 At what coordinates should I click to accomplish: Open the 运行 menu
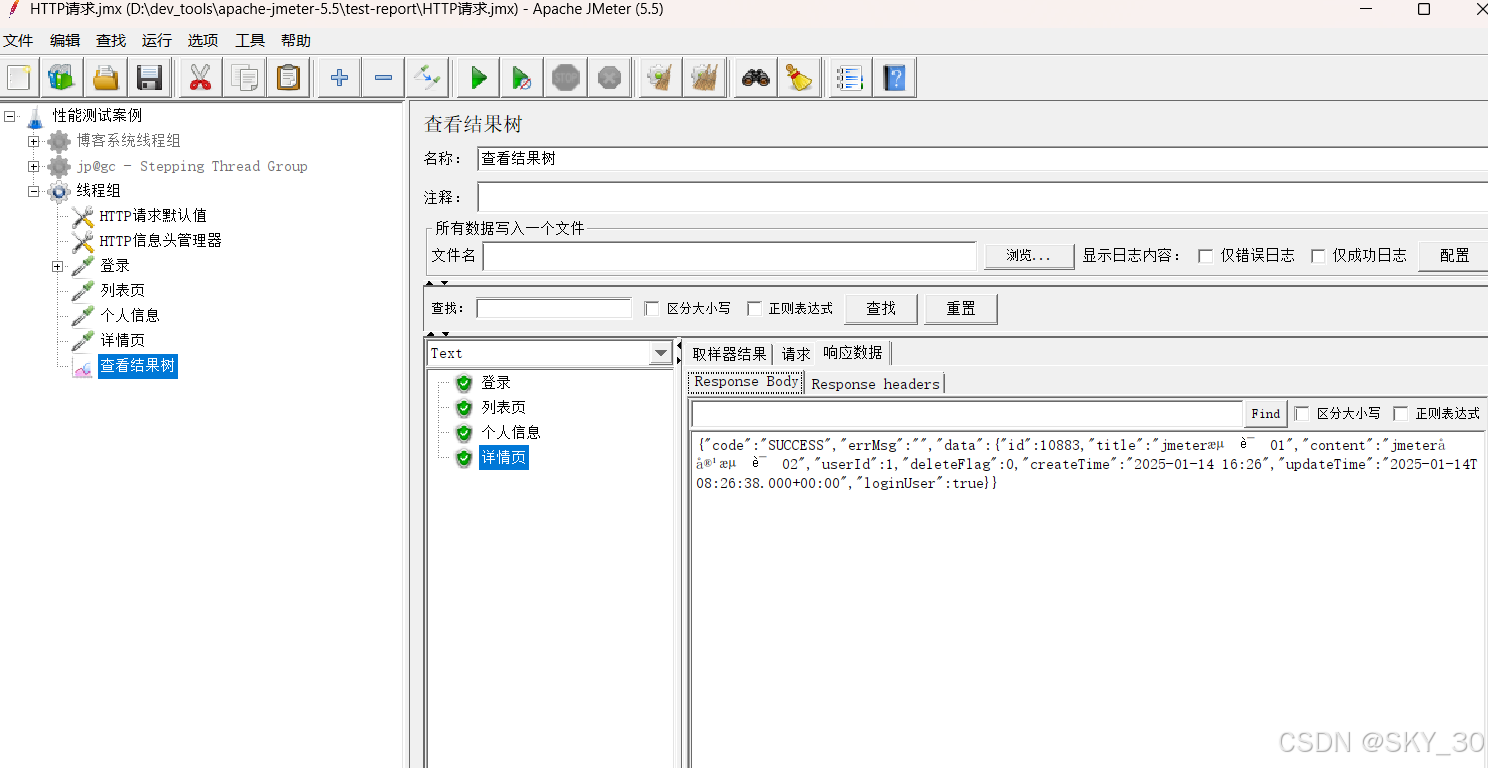(157, 41)
